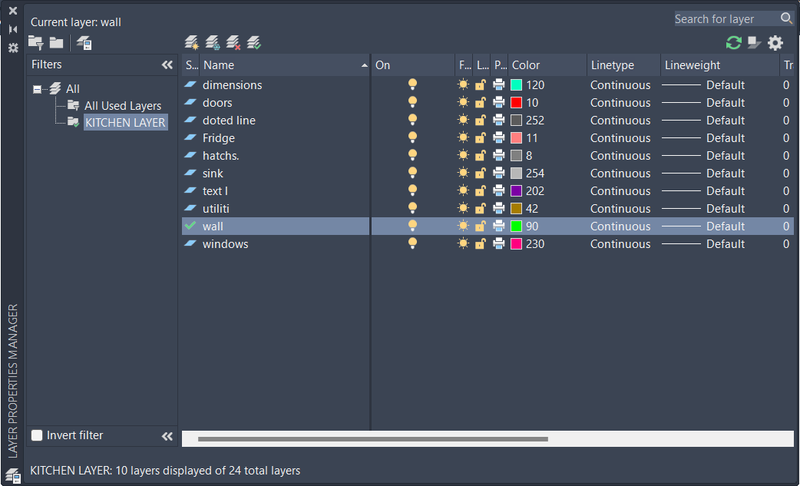Refresh the layer list
The width and height of the screenshot is (800, 486).
pyautogui.click(x=733, y=43)
